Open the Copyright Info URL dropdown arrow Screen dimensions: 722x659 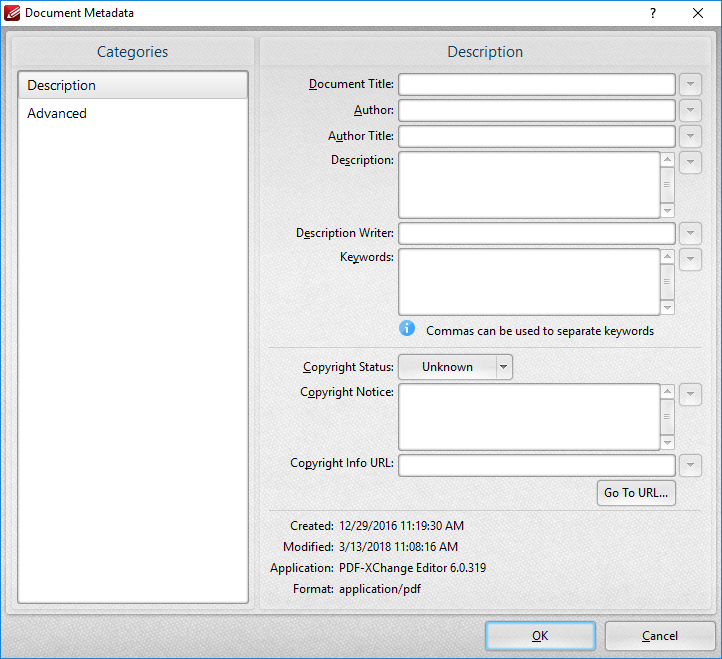690,465
